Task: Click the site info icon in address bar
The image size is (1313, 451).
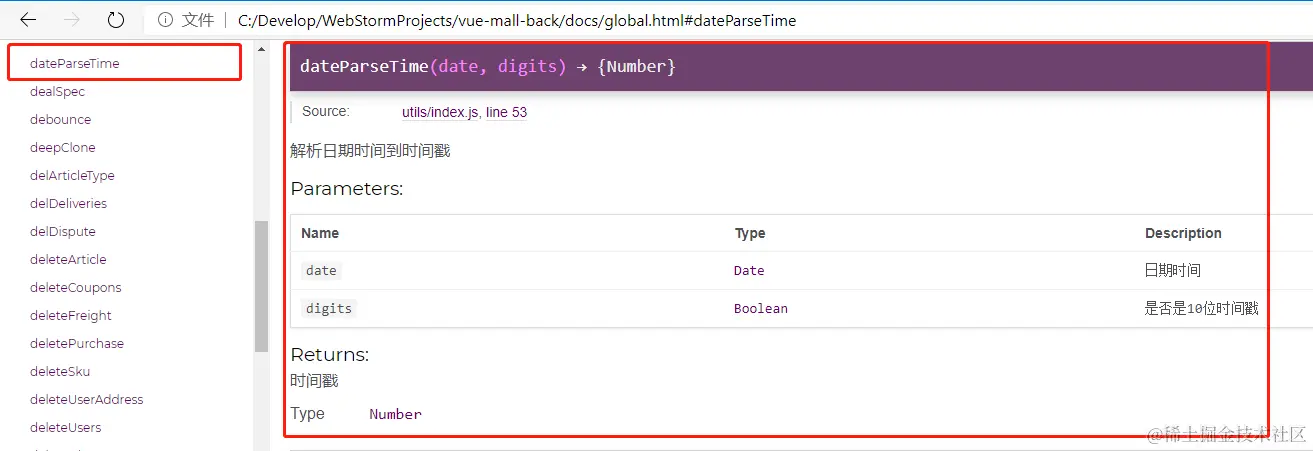Action: pos(165,20)
